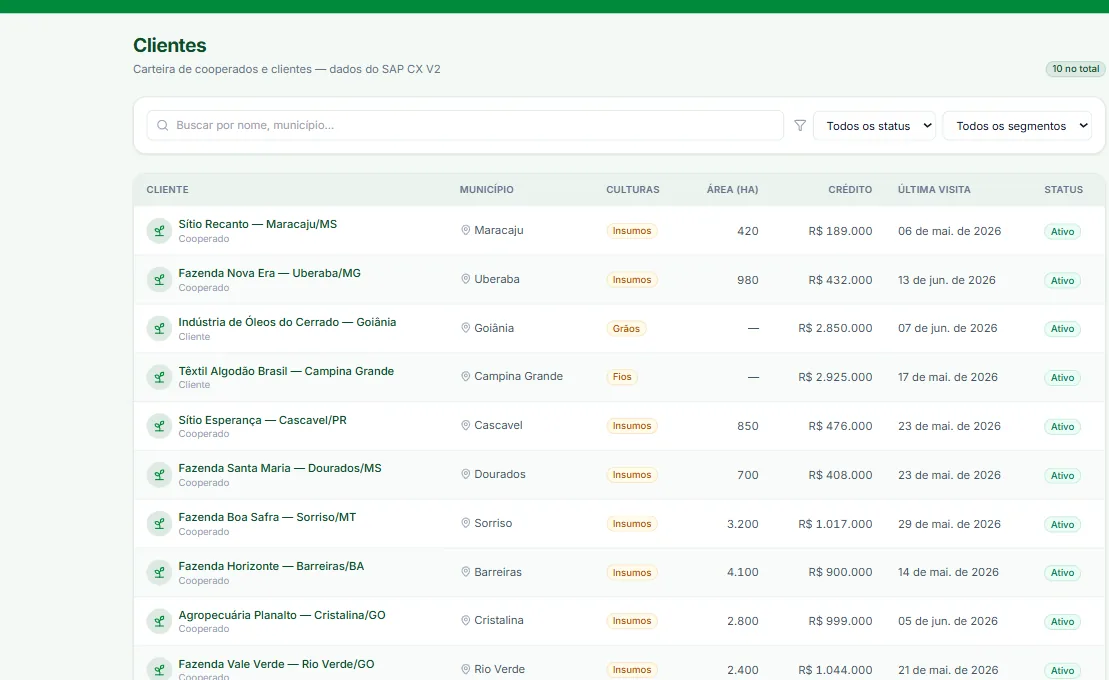Screen dimensions: 1109x680
Task: Click the sprout icon for Fazenda Horizonte
Action: click(x=159, y=572)
